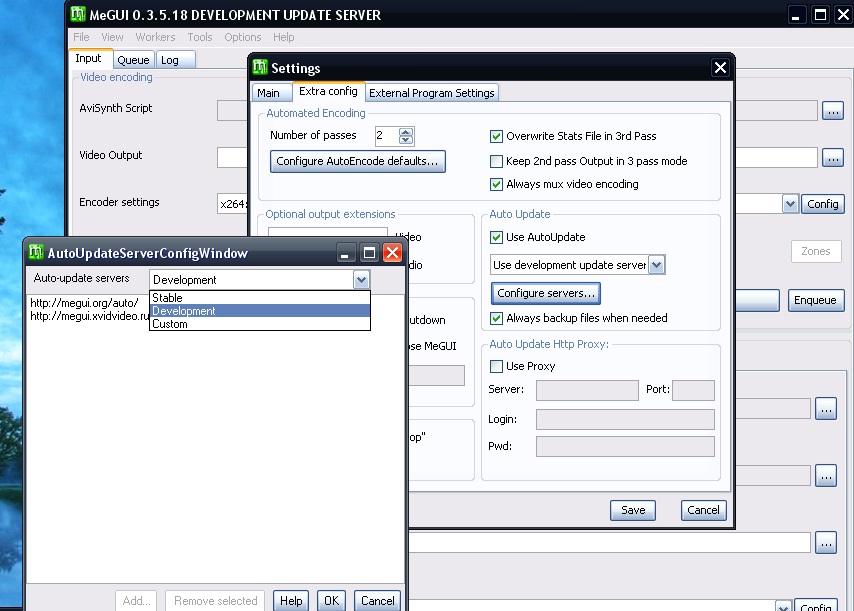This screenshot has width=854, height=611.
Task: Select Stable from the server list
Action: [x=260, y=298]
